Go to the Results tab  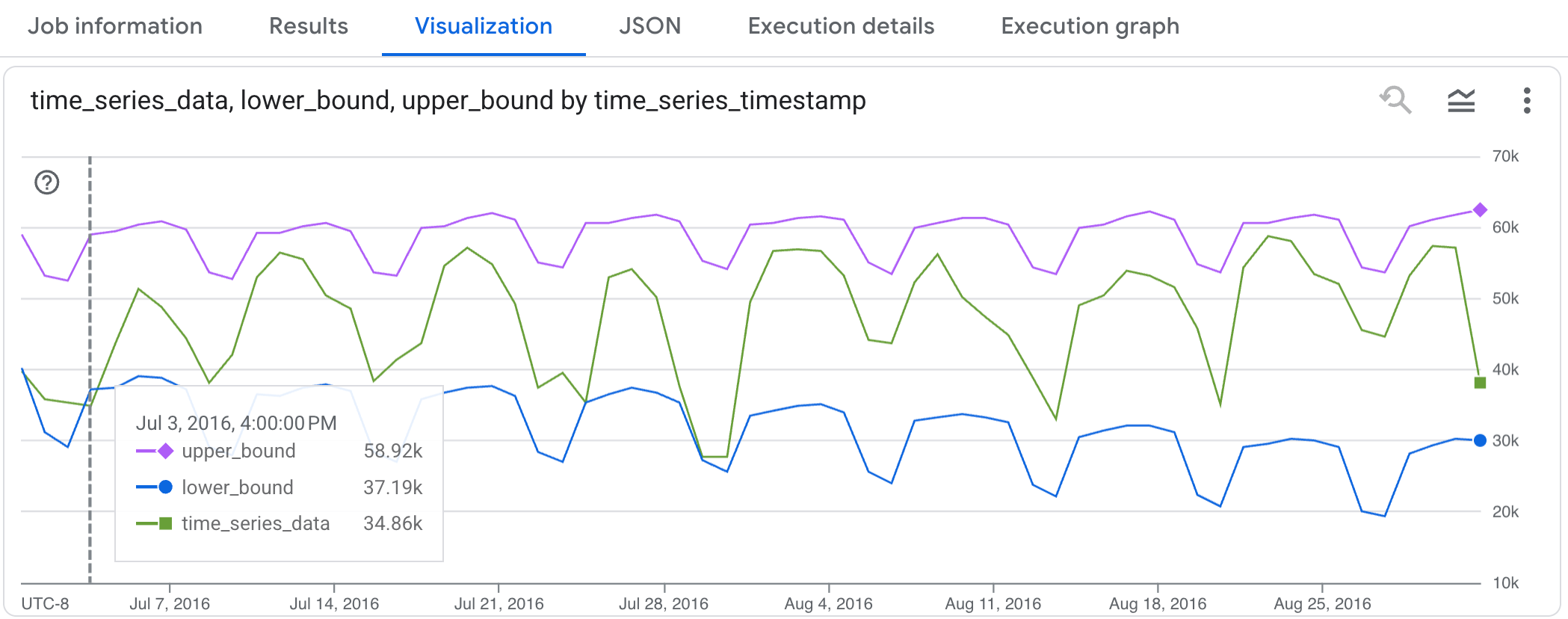(x=309, y=26)
